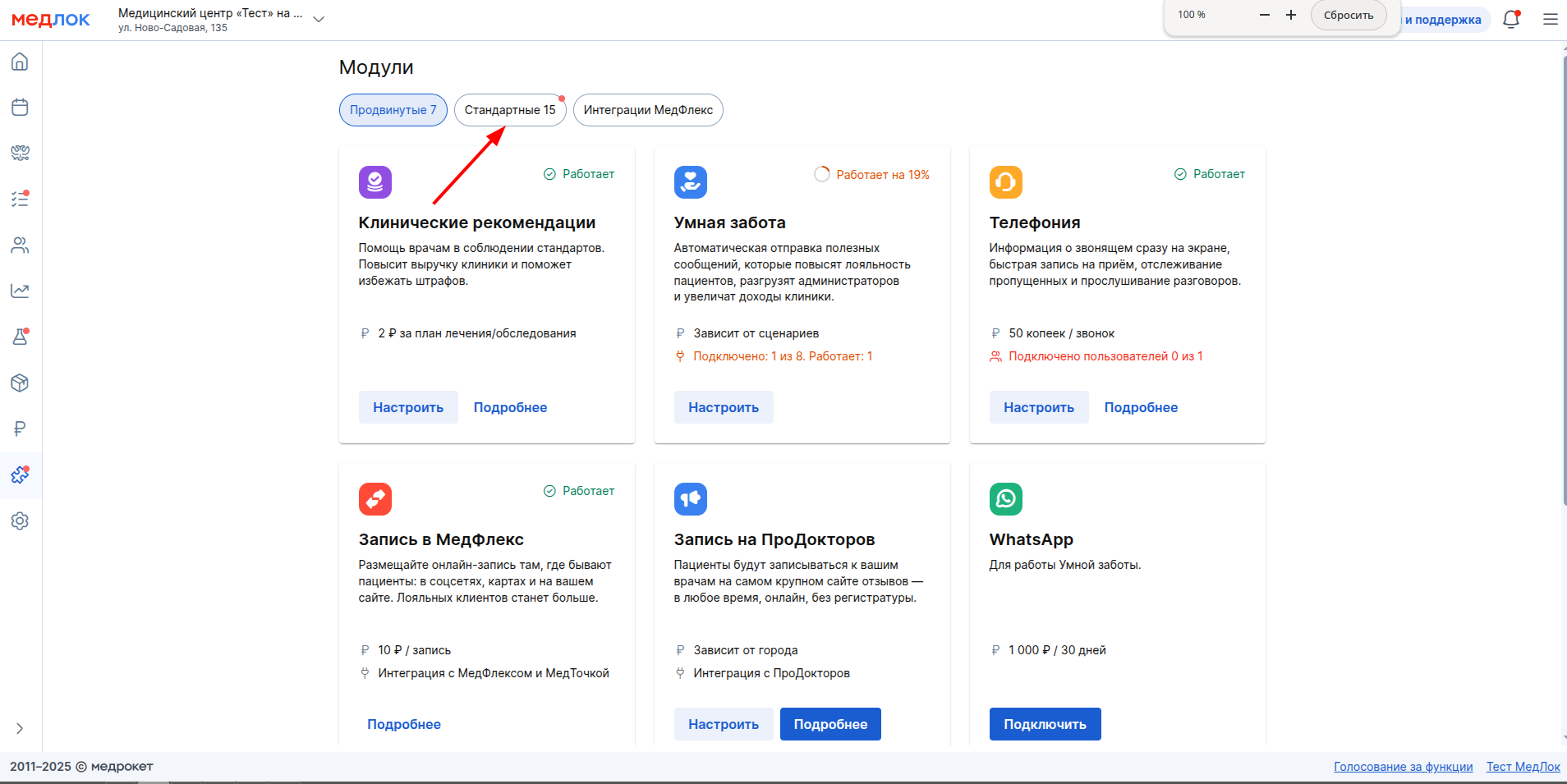Screen dimensions: 1567x784
Task: Click the Модули page heading
Action: tap(376, 67)
